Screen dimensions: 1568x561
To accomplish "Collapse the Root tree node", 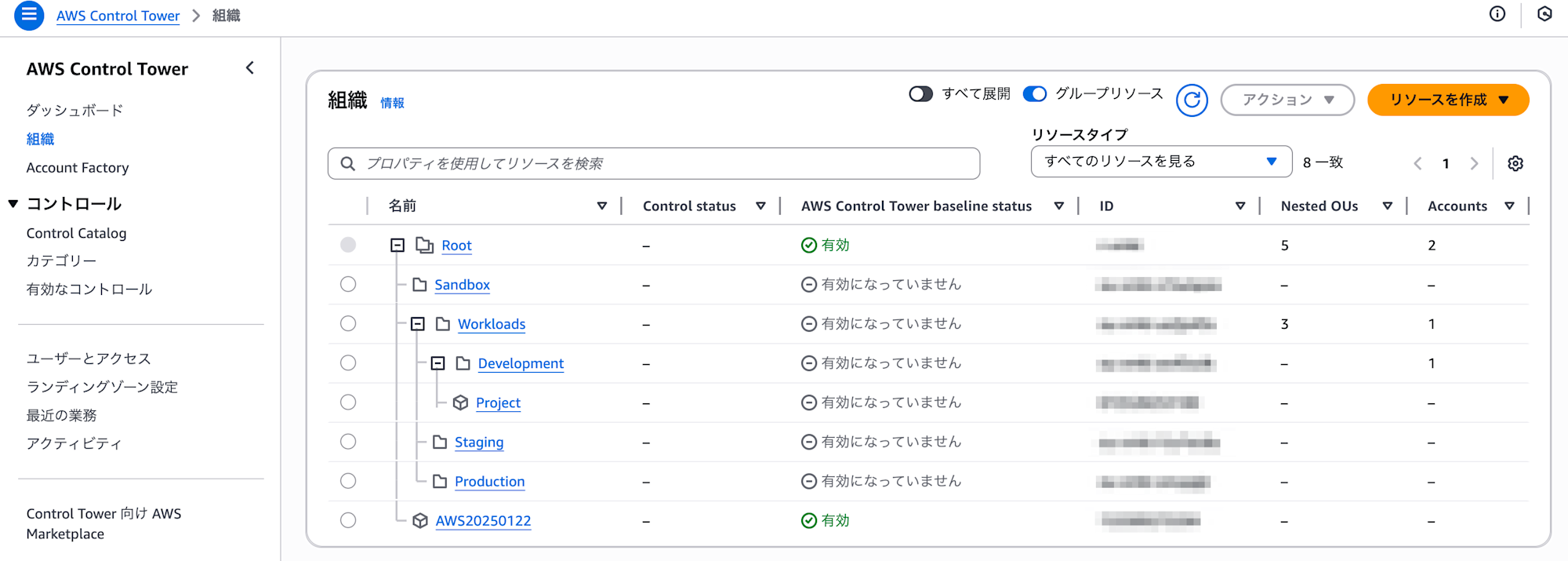I will (x=397, y=246).
